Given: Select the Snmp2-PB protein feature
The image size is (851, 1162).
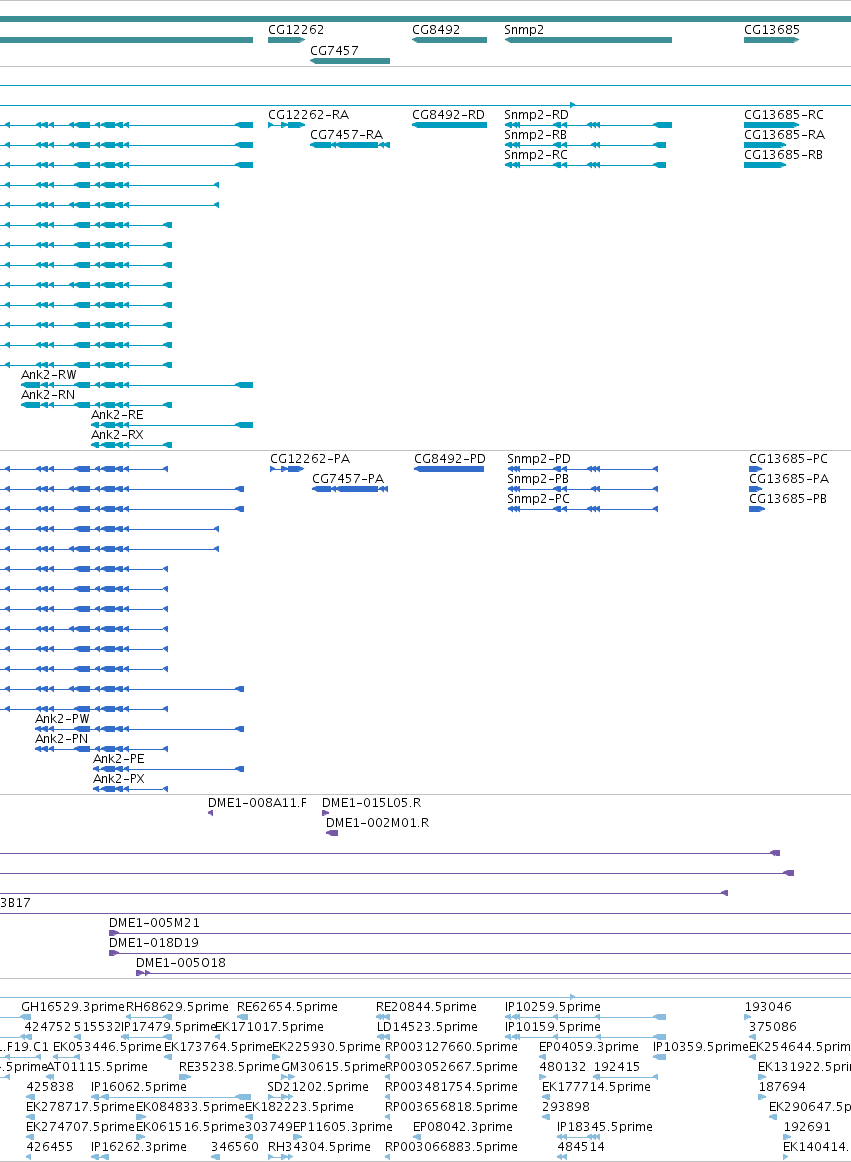Looking at the screenshot, I should tap(538, 479).
